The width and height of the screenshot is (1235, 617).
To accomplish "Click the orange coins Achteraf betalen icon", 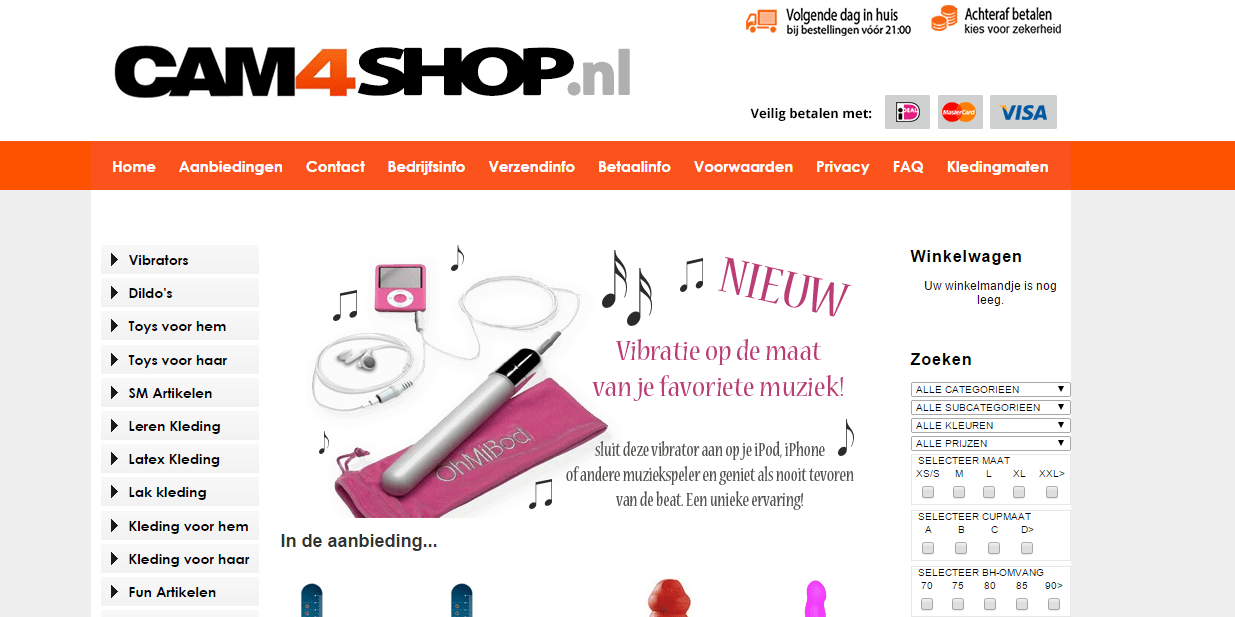I will 944,19.
